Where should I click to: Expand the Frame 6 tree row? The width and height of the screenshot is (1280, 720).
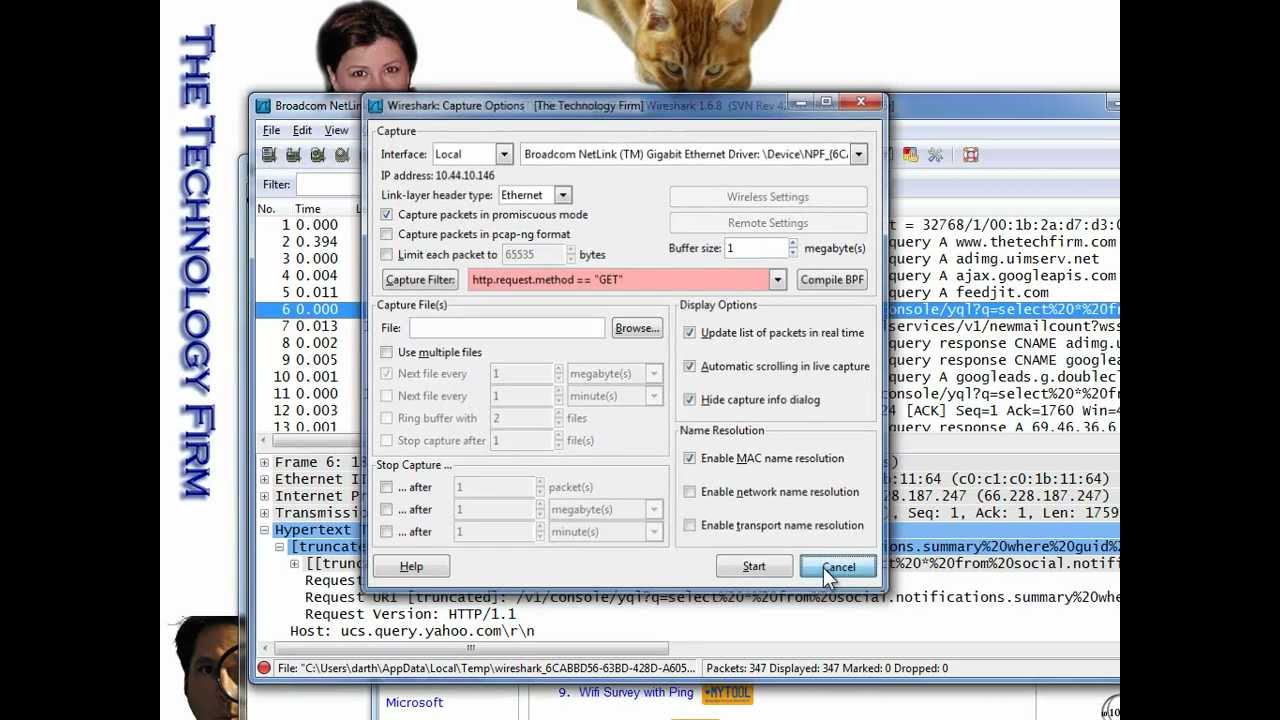(x=264, y=463)
